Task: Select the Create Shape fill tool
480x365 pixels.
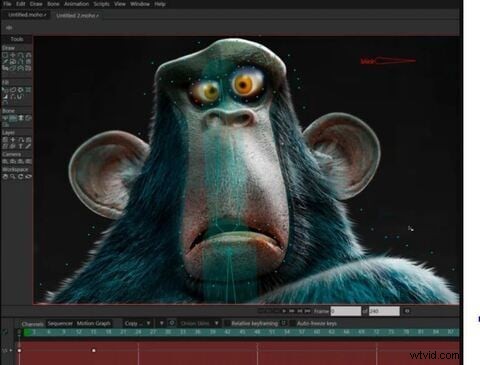Action: click(13, 90)
